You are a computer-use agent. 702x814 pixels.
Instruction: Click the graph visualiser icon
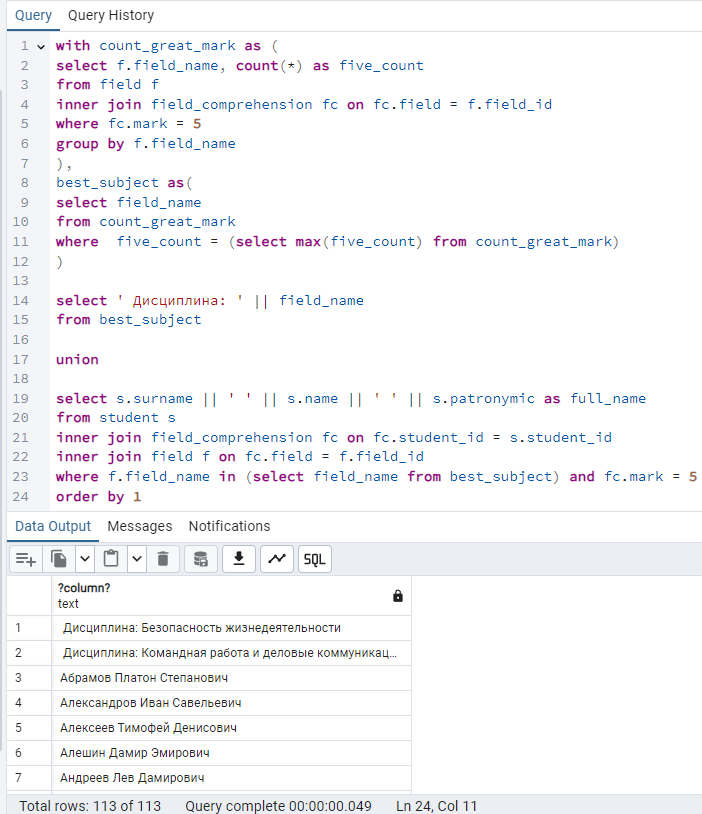click(277, 559)
